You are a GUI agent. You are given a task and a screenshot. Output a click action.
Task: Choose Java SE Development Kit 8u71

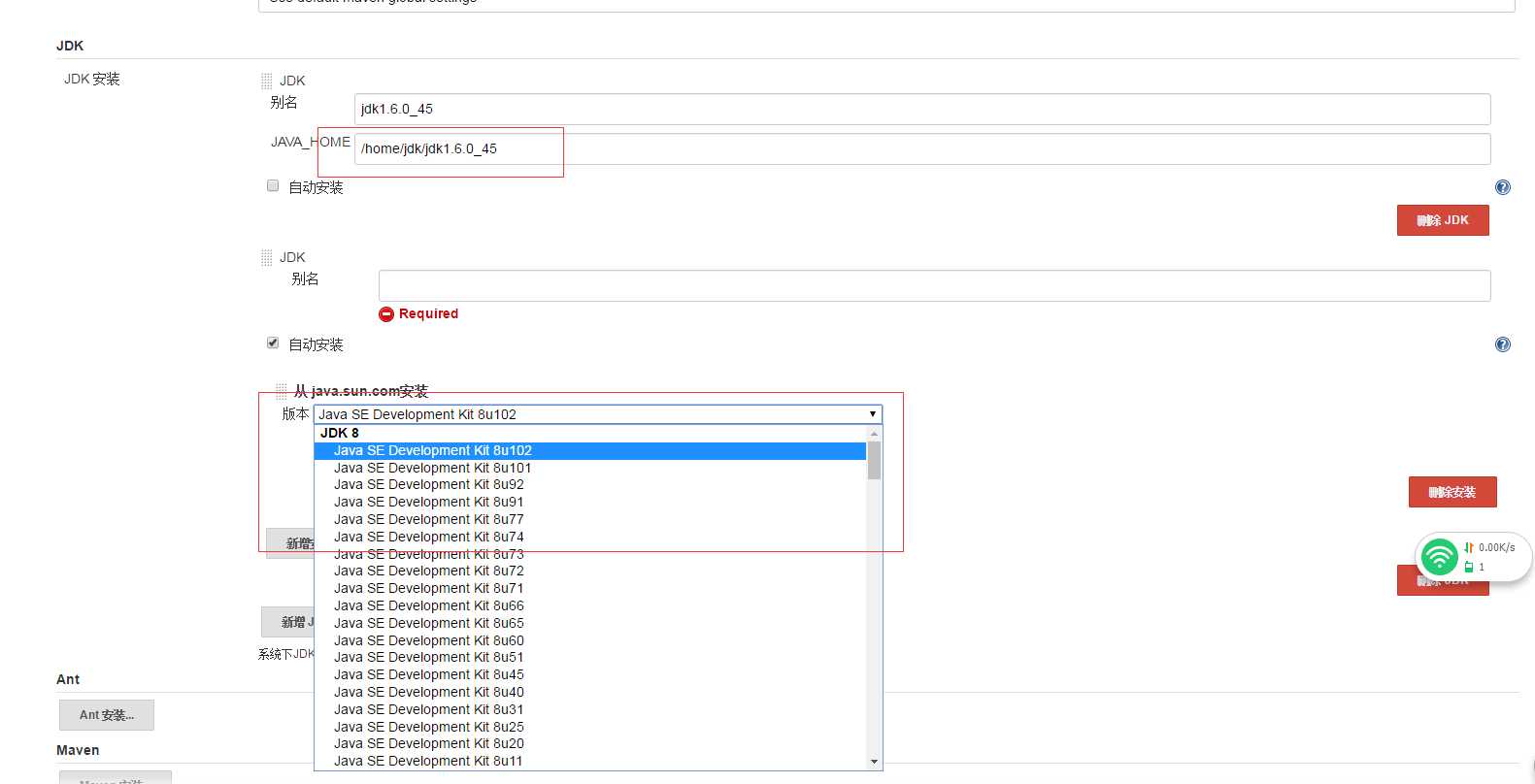coord(590,588)
